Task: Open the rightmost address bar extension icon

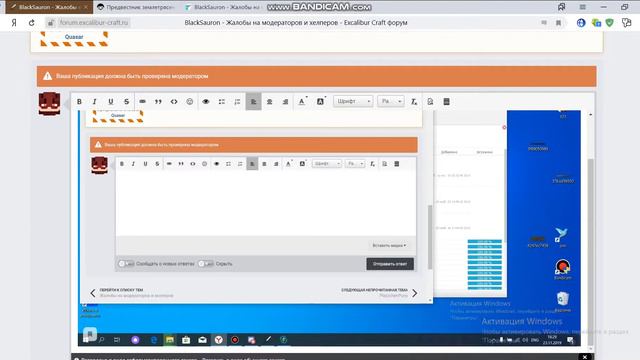Action: pos(627,23)
